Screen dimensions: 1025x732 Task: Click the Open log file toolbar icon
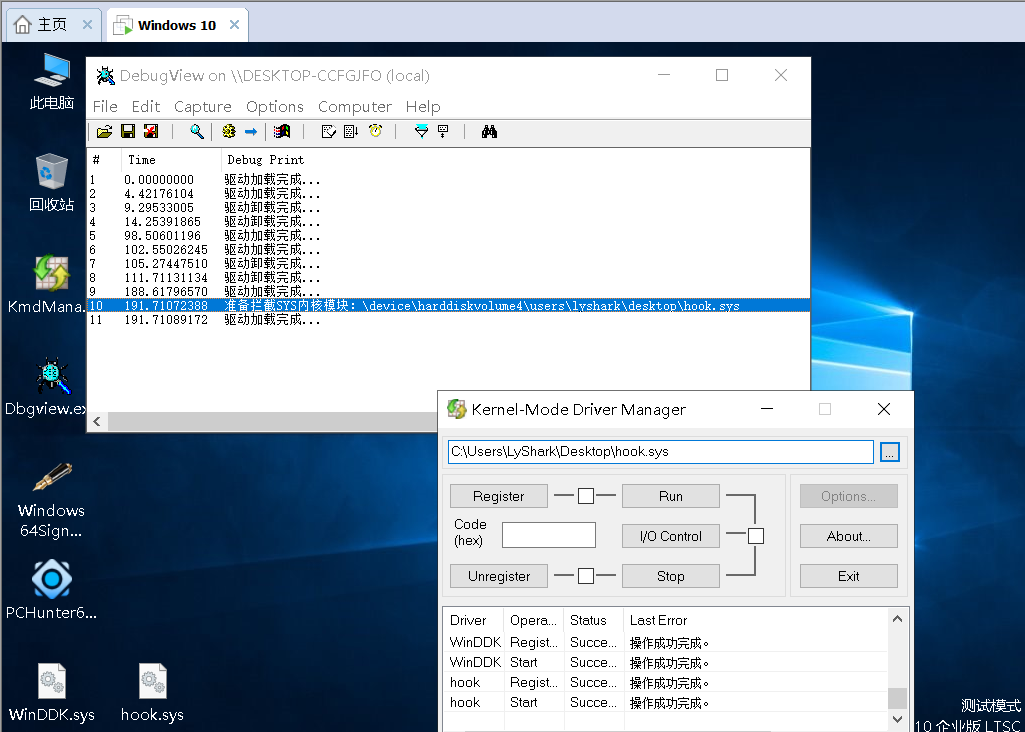tap(104, 131)
